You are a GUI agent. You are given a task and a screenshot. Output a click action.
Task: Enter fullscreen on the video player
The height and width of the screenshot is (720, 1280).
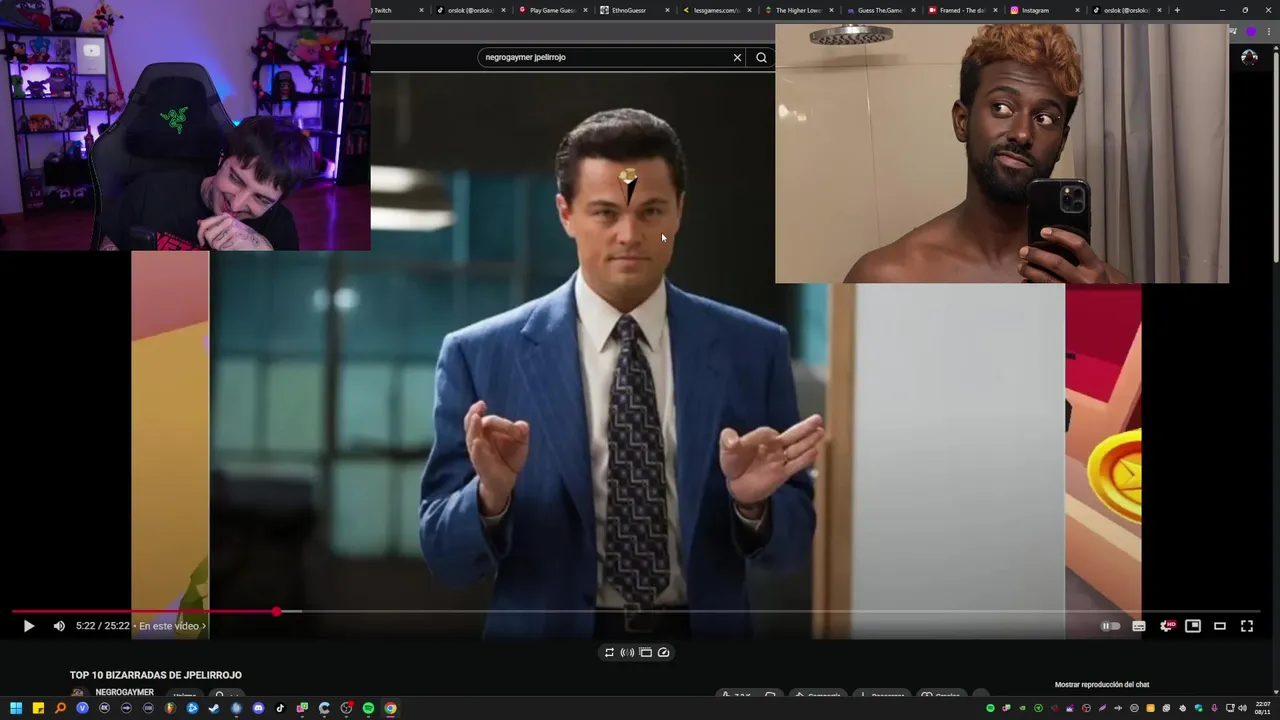click(1247, 626)
